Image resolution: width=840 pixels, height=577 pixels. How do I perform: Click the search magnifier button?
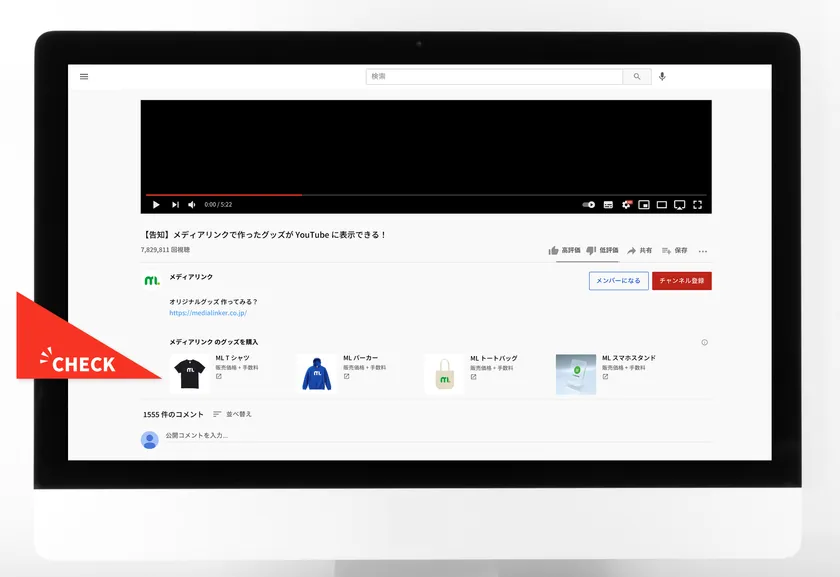(x=636, y=77)
